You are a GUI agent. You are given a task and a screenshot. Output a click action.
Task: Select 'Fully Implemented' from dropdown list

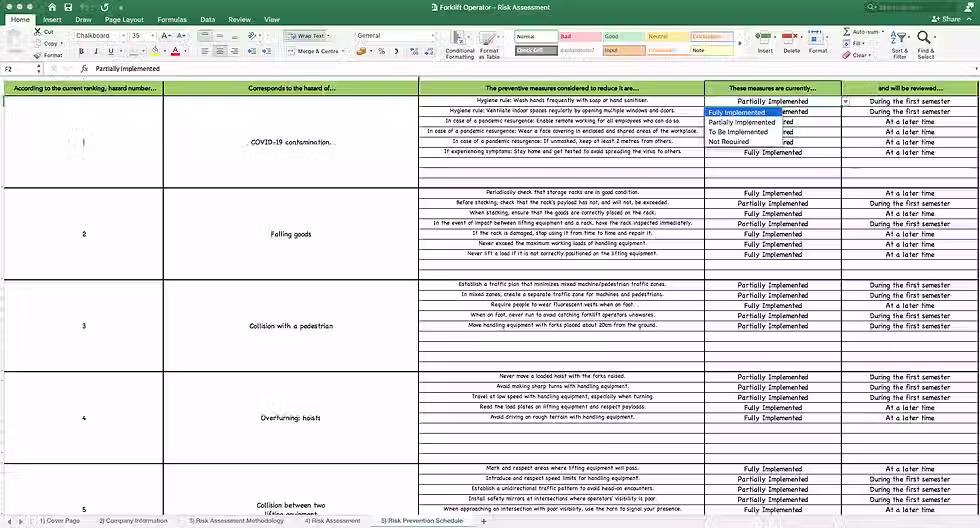tap(743, 112)
